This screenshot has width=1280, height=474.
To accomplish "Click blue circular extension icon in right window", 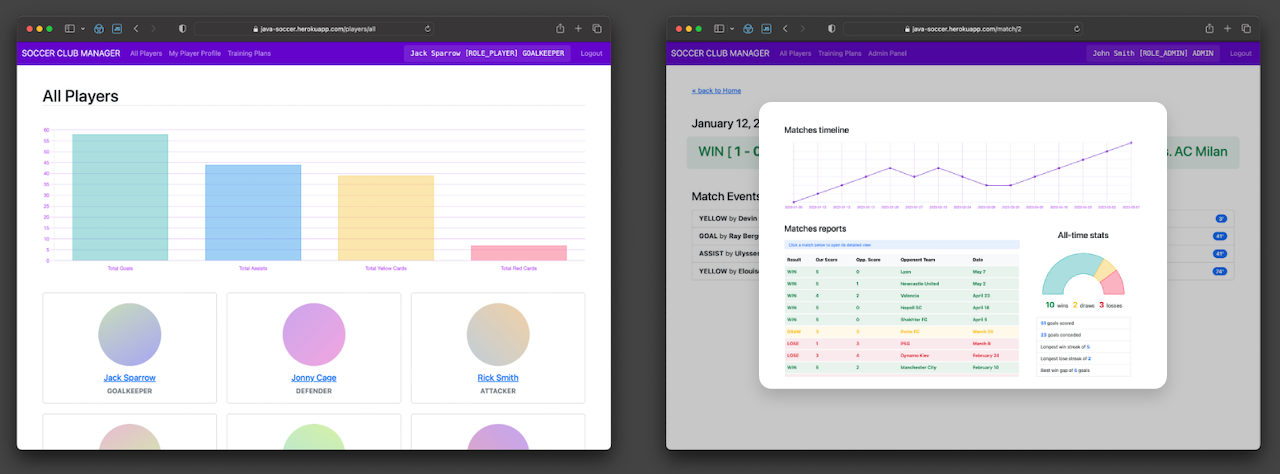I will point(750,29).
